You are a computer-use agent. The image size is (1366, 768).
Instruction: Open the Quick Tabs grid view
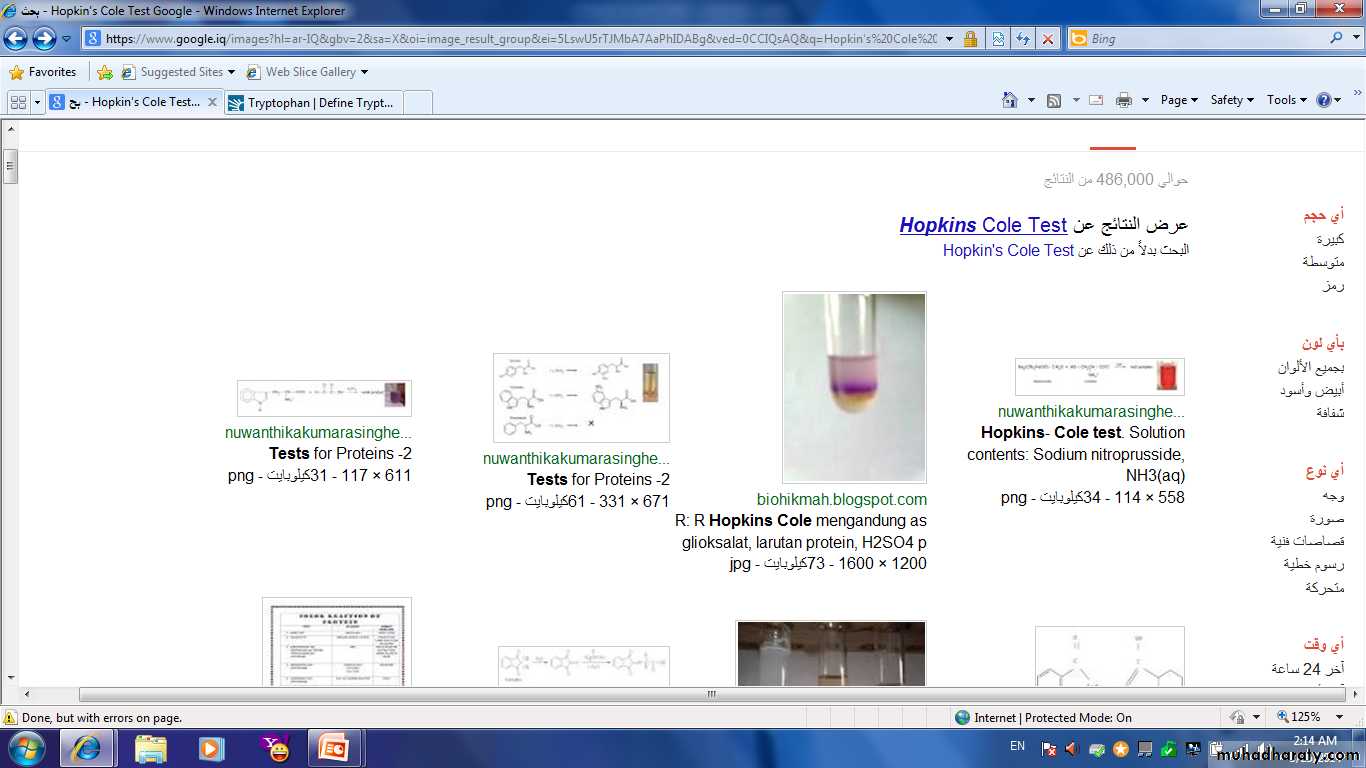coord(18,102)
